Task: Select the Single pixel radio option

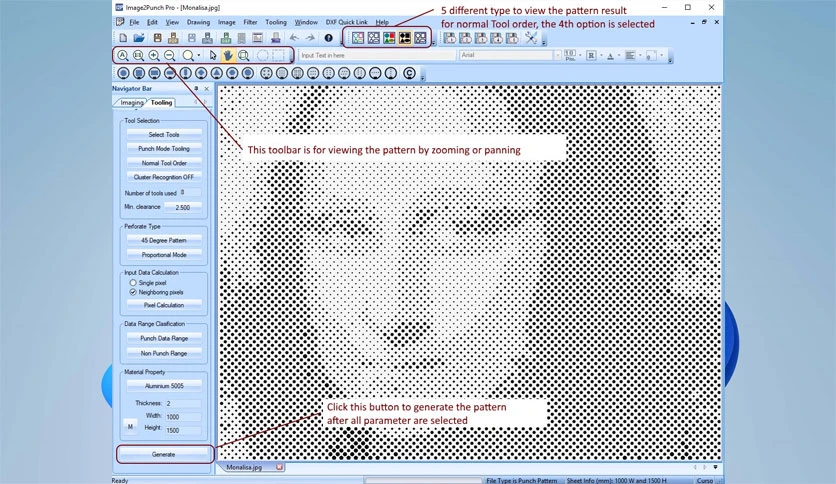Action: coord(133,283)
